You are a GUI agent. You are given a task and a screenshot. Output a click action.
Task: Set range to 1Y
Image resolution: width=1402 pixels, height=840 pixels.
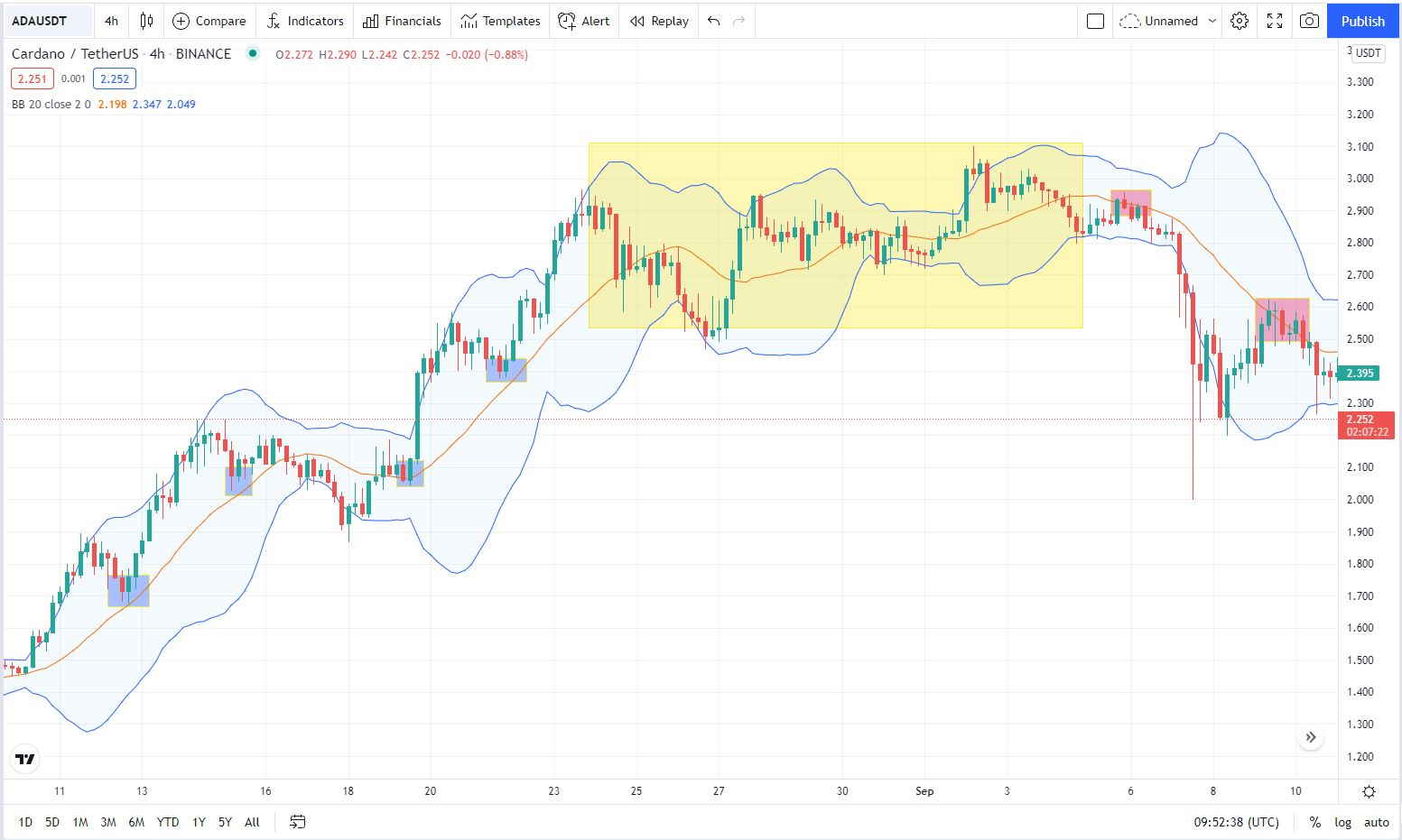(x=199, y=822)
